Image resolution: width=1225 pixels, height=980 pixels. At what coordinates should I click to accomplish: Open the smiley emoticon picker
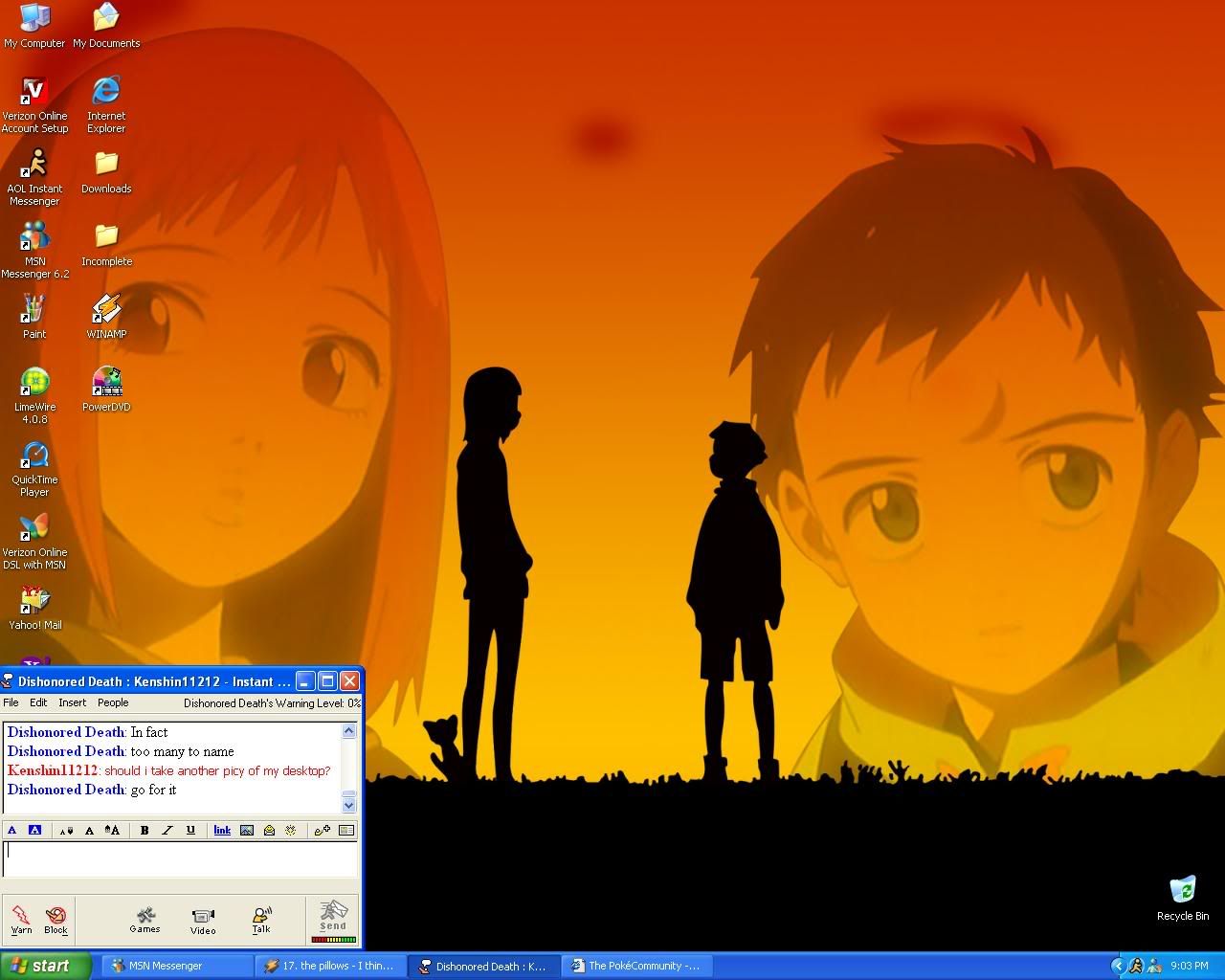point(291,830)
